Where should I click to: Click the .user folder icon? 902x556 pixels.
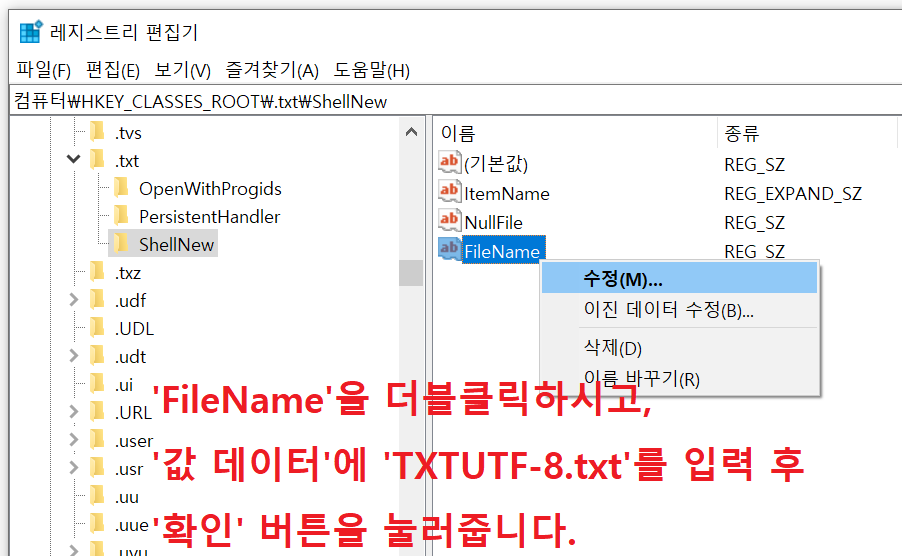[98, 440]
